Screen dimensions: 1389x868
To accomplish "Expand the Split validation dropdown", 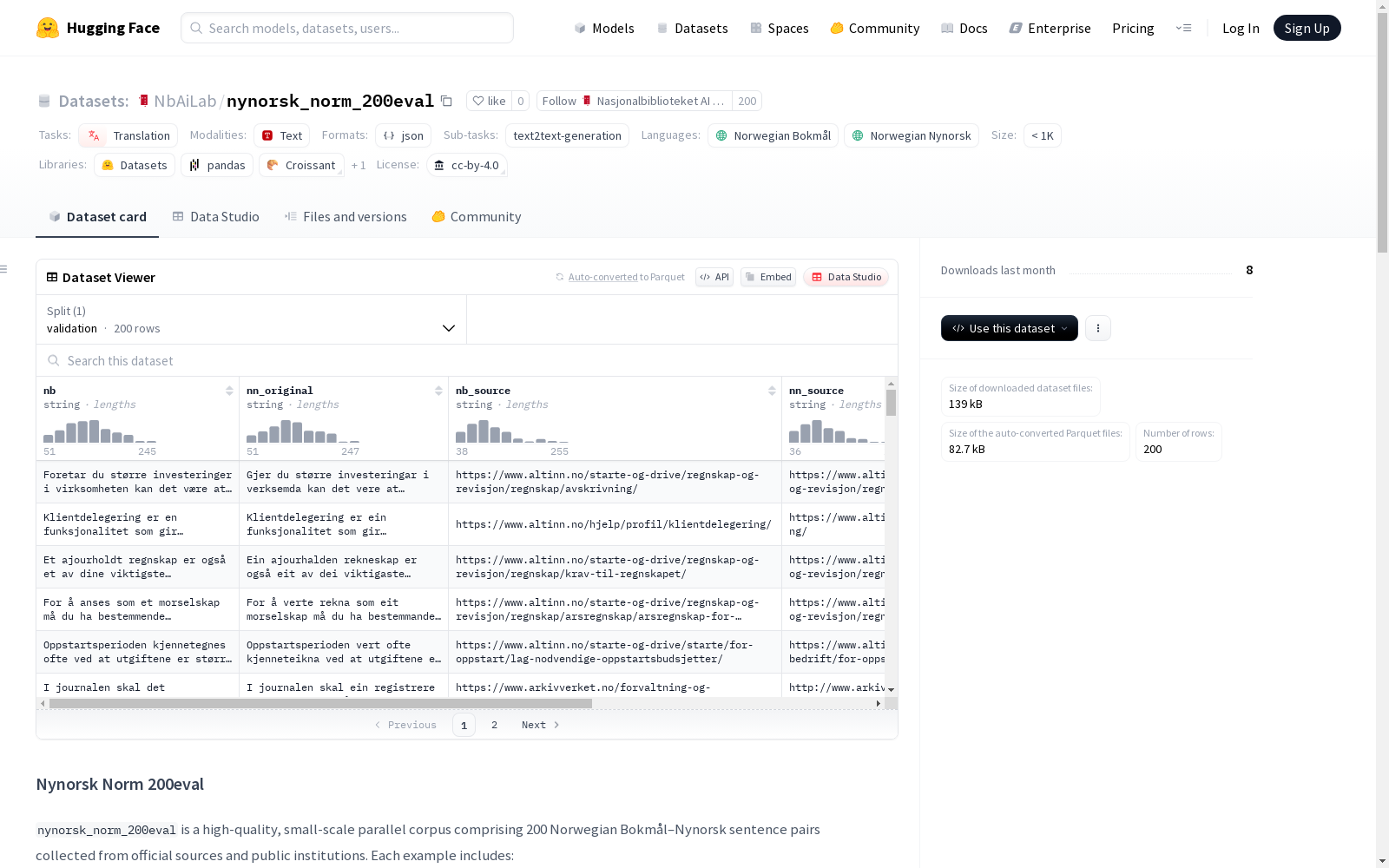I will pos(252,319).
